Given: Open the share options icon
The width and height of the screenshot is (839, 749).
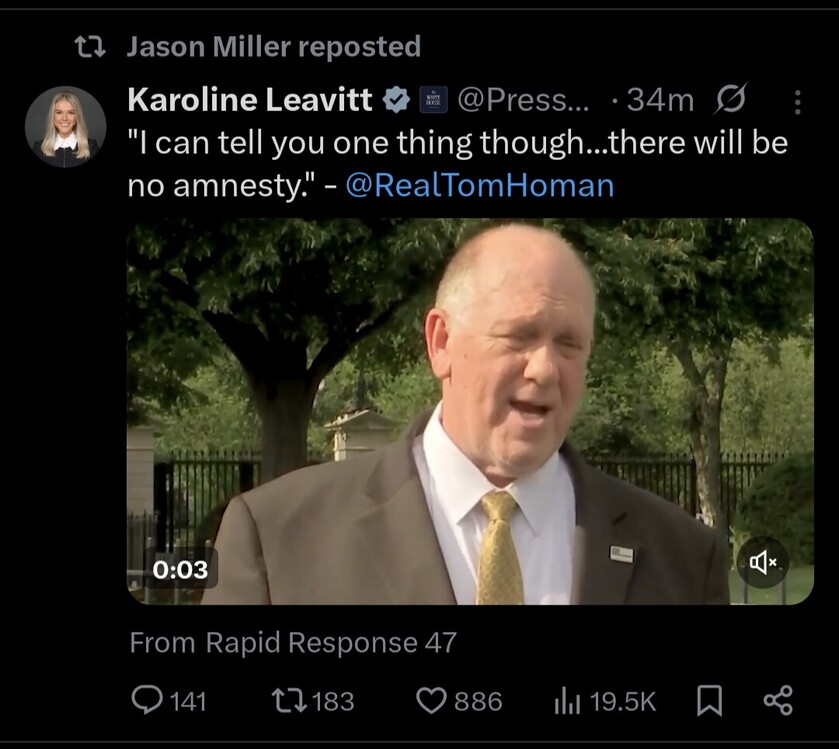Looking at the screenshot, I should [778, 700].
